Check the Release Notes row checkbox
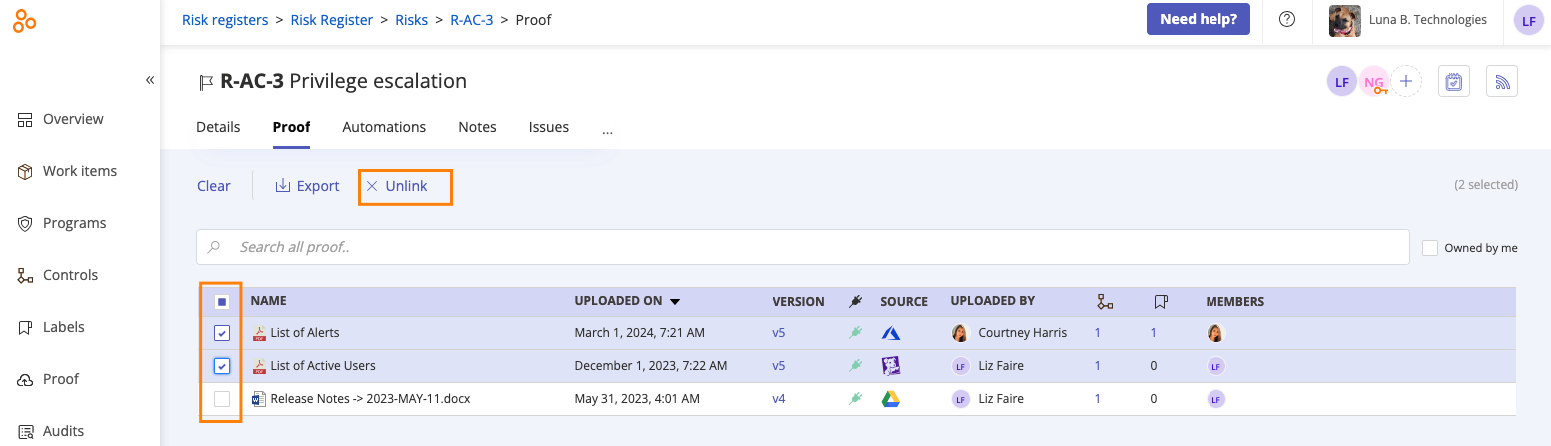Image resolution: width=1551 pixels, height=446 pixels. 222,399
